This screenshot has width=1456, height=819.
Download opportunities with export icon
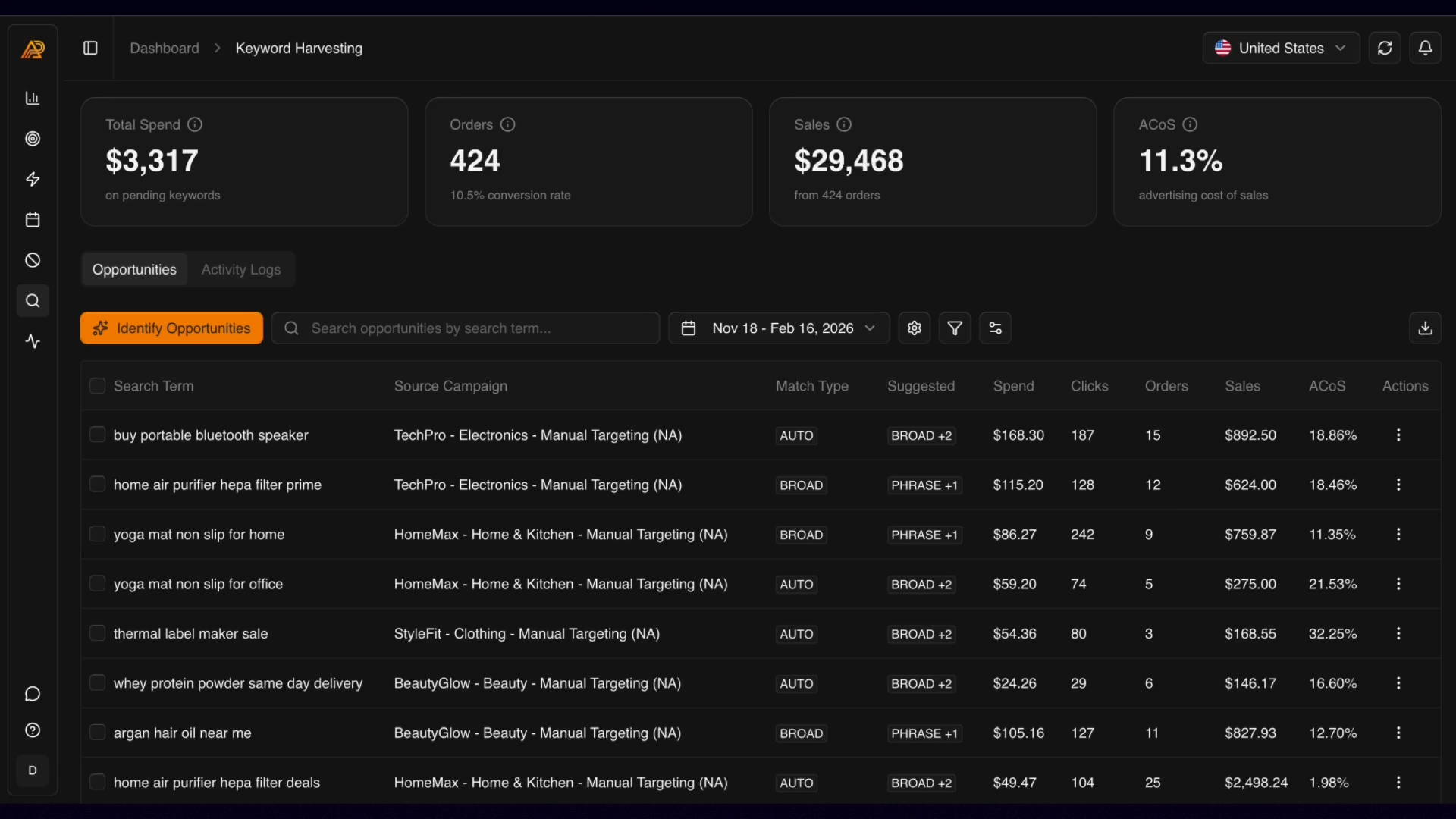[x=1425, y=328]
